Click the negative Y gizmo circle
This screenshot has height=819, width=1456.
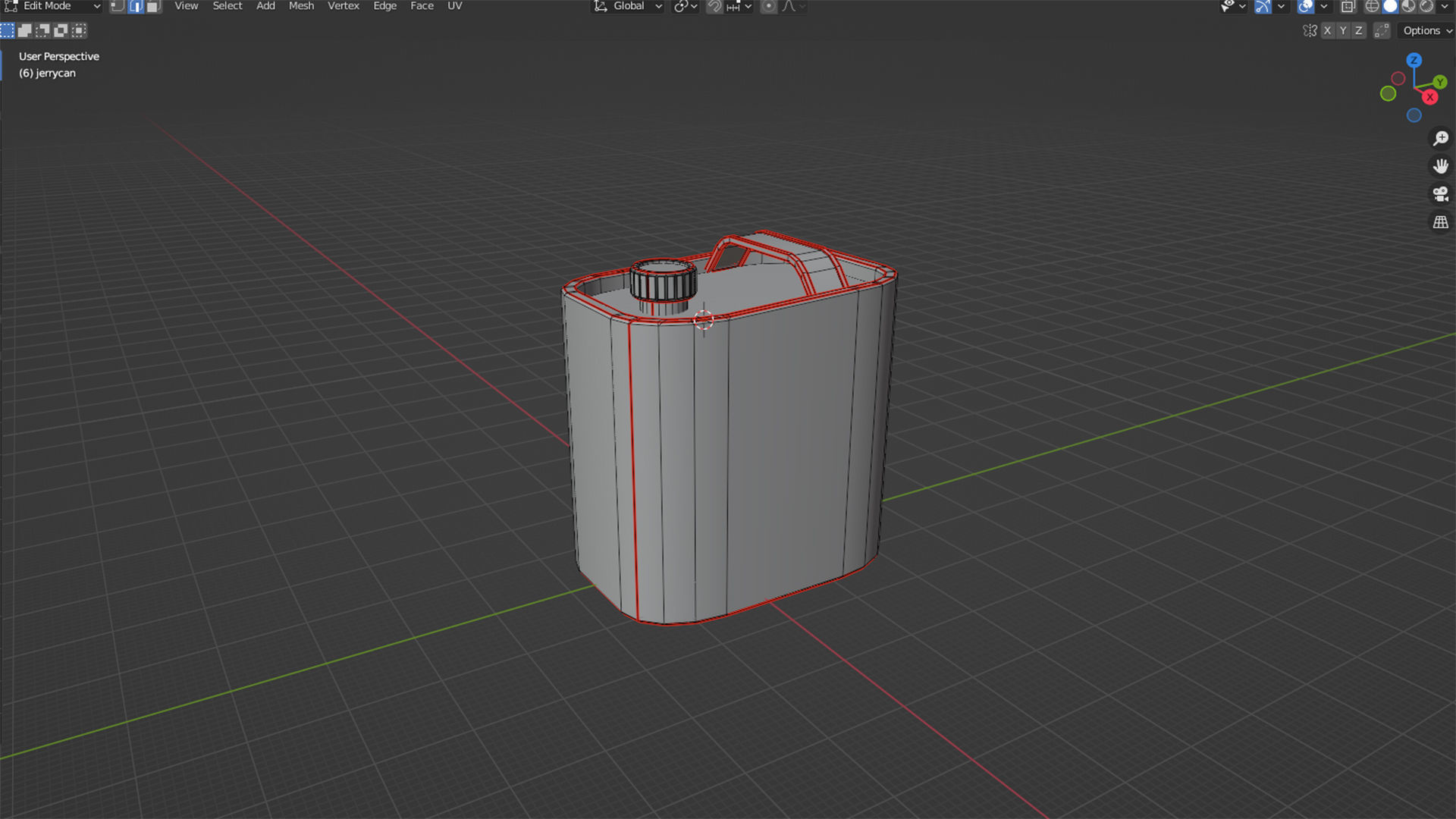(1389, 93)
